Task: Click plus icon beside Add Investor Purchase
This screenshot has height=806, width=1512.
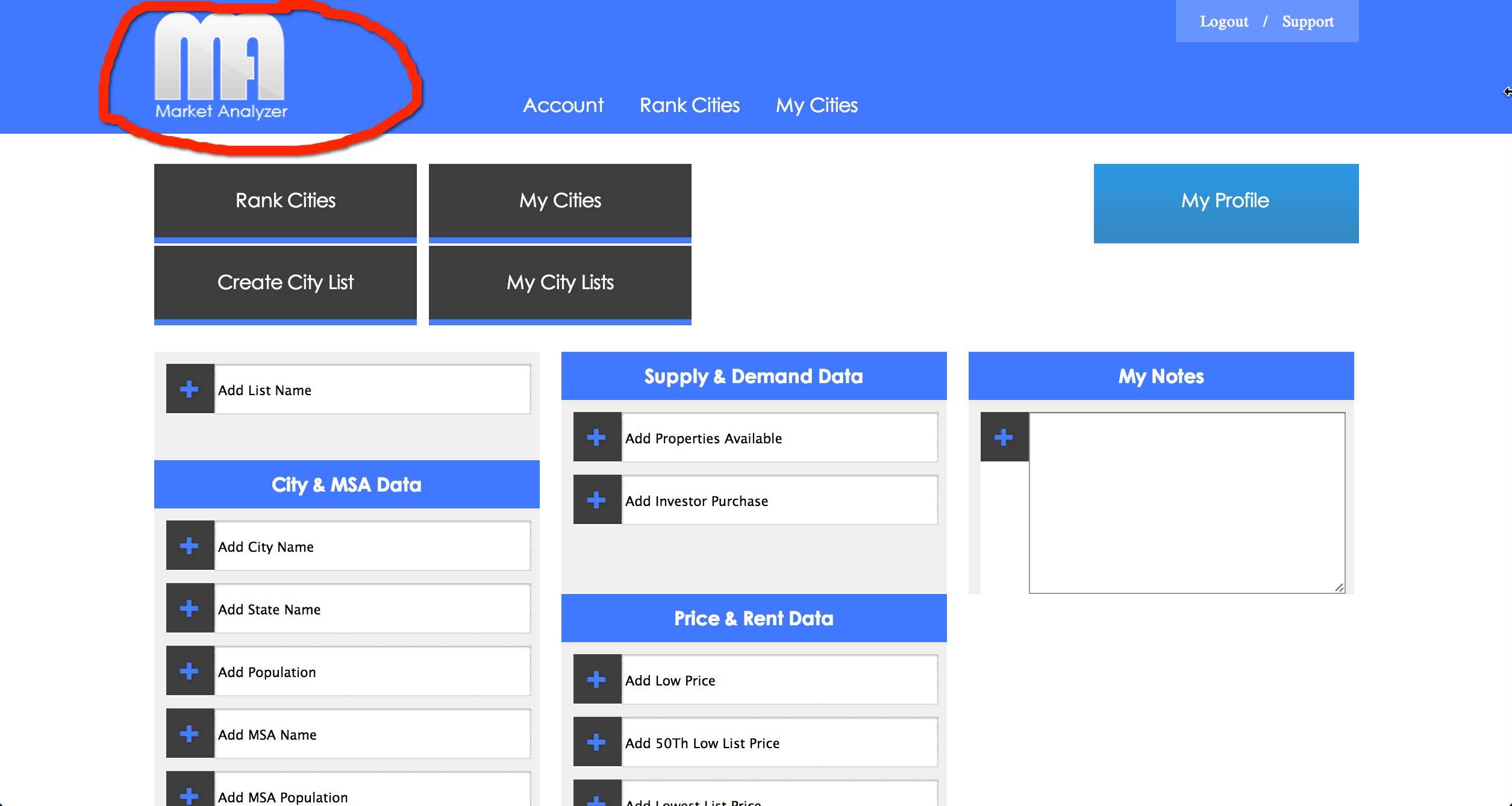Action: point(597,500)
